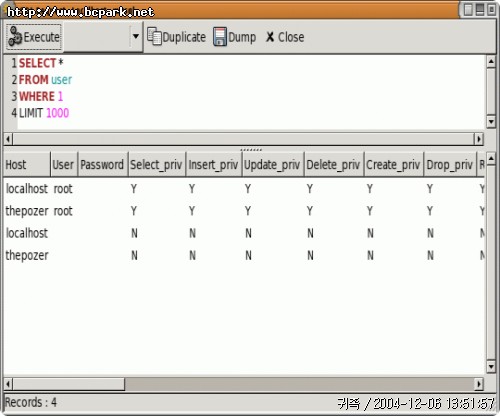The height and width of the screenshot is (416, 500).
Task: Click the query editor left scroll arrow
Action: 8,139
